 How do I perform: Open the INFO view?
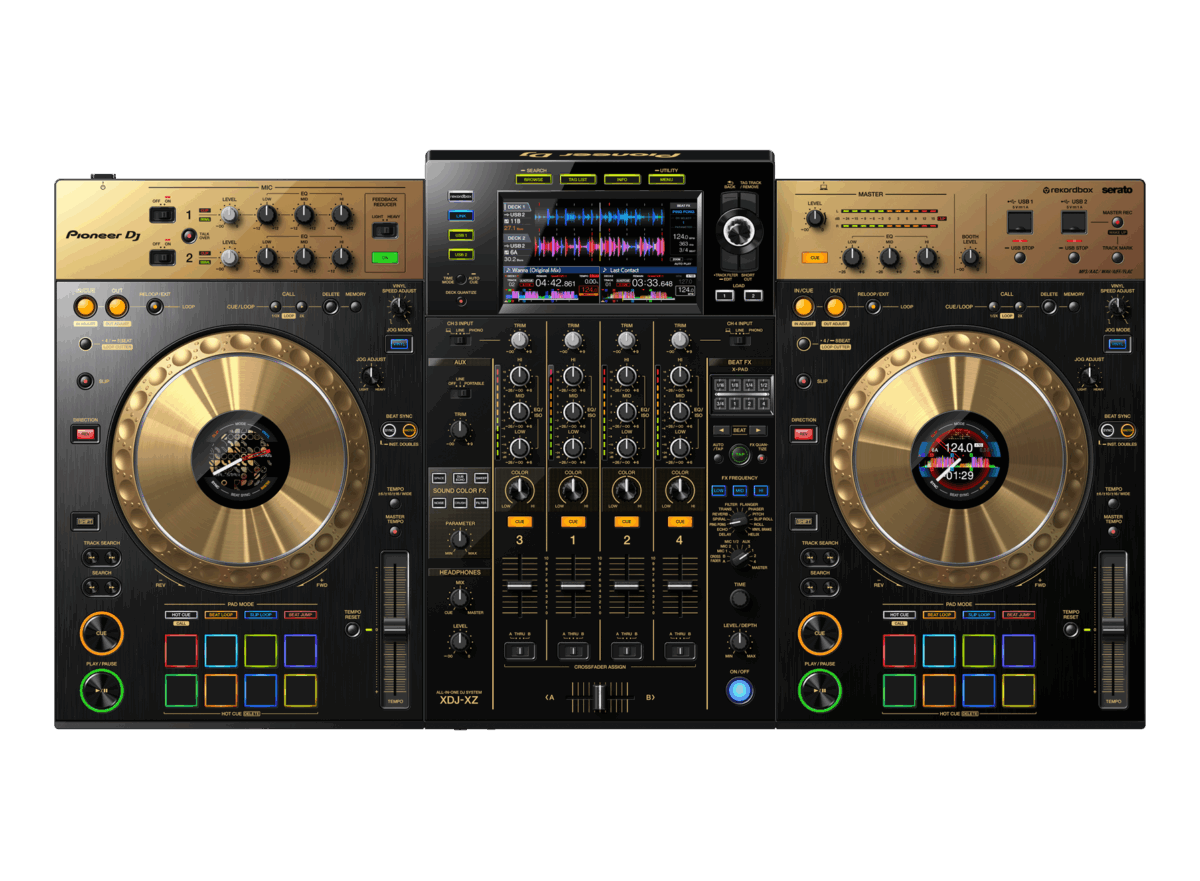click(x=620, y=179)
